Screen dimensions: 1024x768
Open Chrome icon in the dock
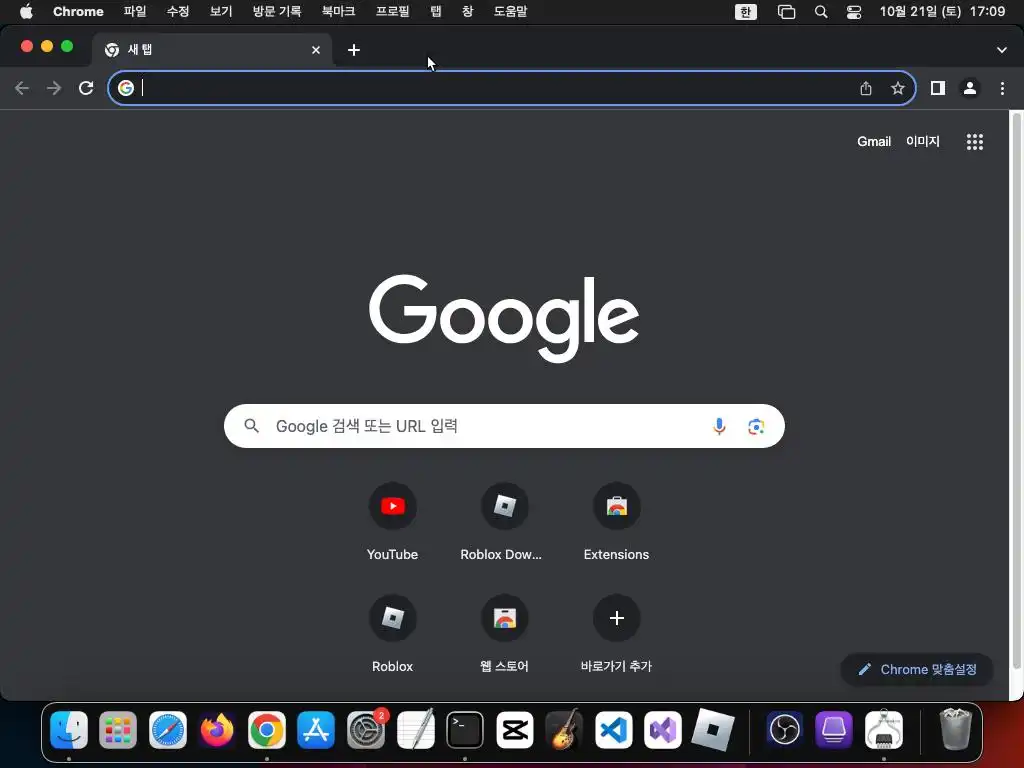point(266,729)
